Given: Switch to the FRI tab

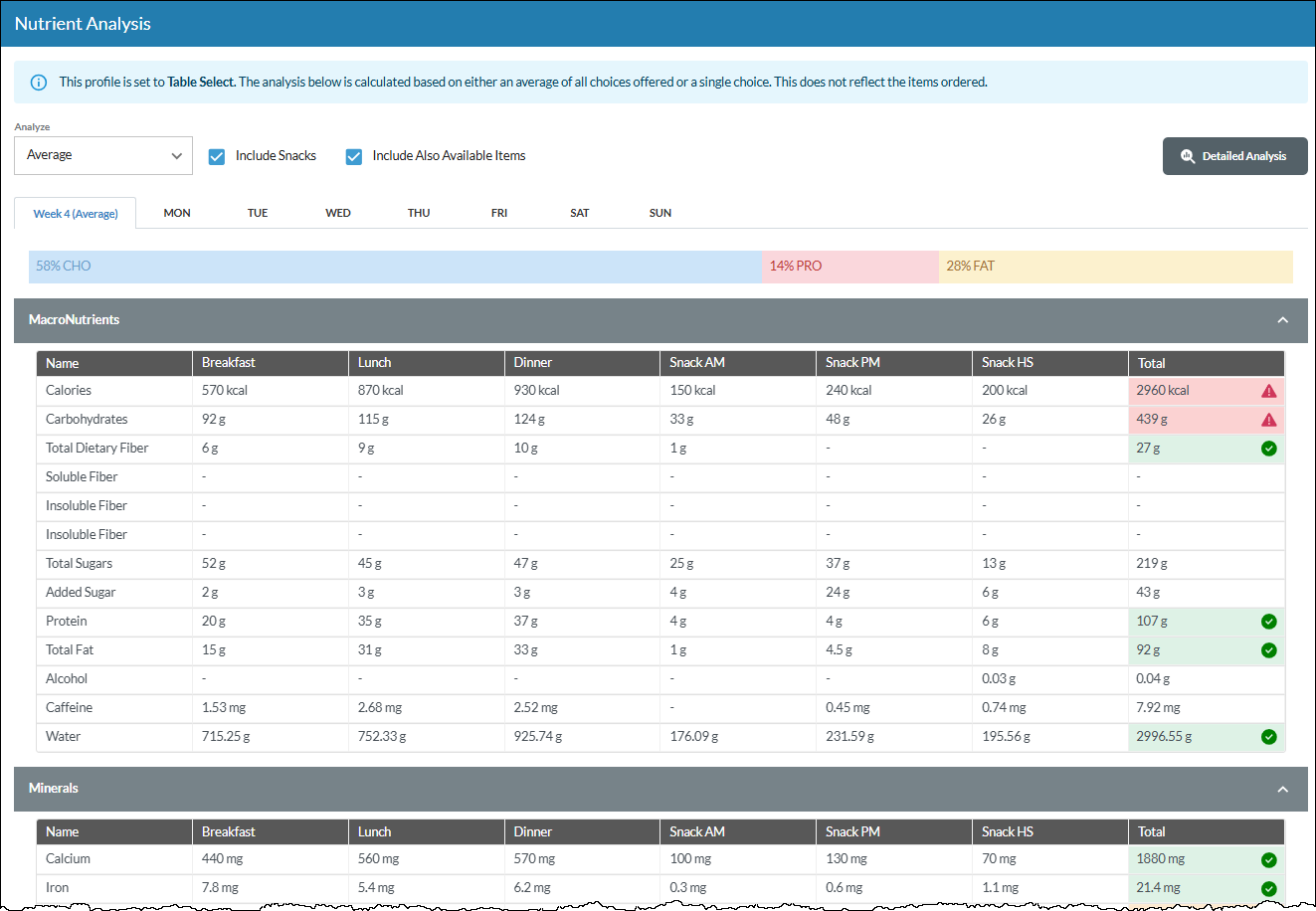Looking at the screenshot, I should (499, 213).
